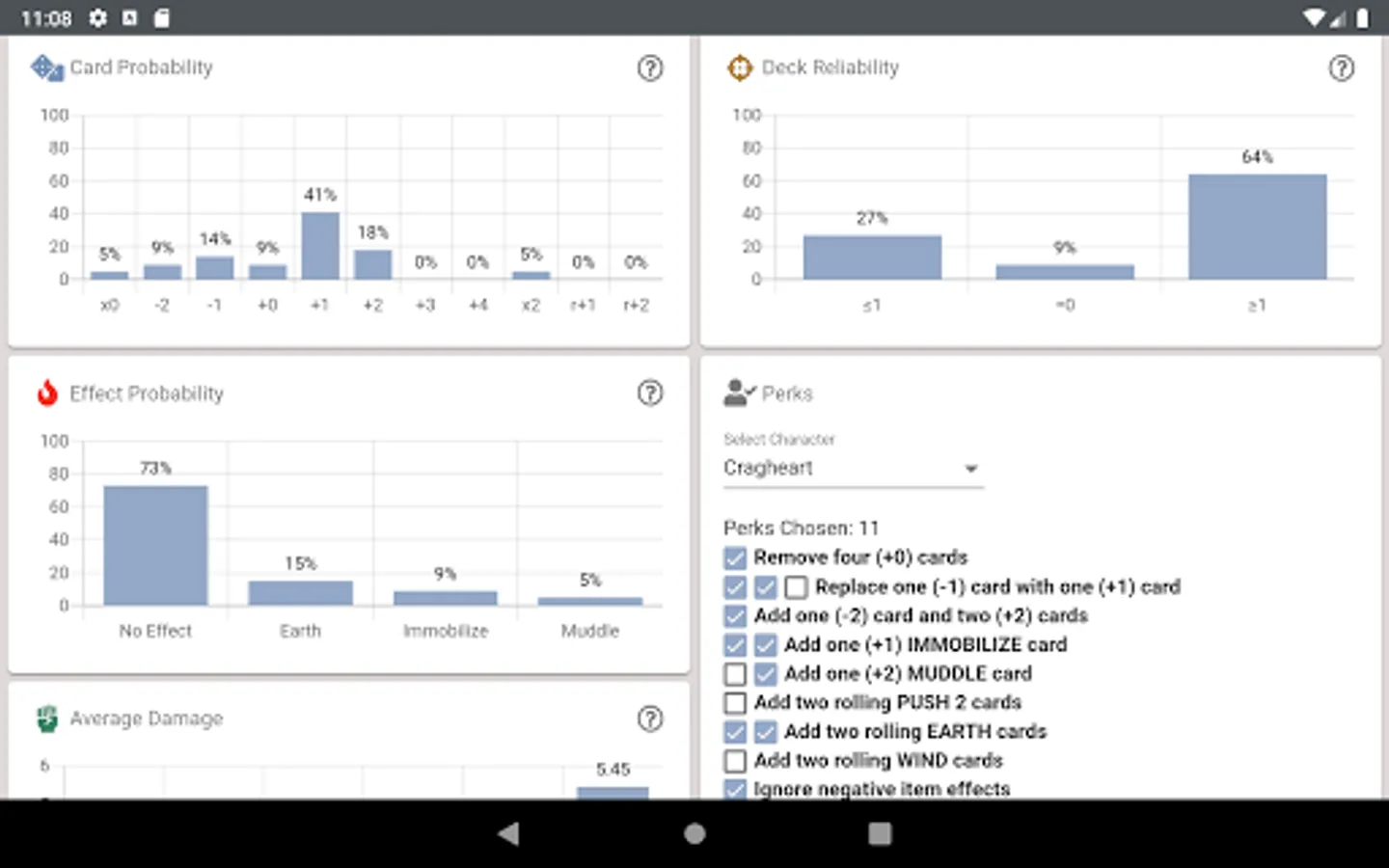Toggle Ignore negative item effects checkbox
The width and height of the screenshot is (1389, 868).
click(x=735, y=788)
